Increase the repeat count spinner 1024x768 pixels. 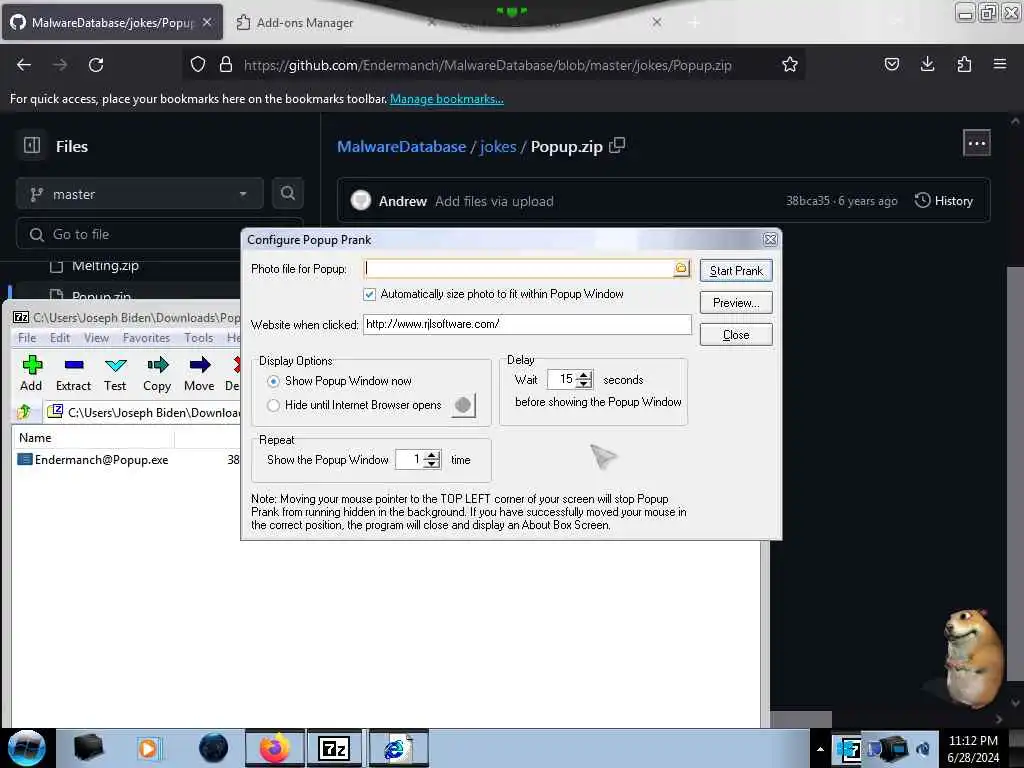pyautogui.click(x=432, y=455)
